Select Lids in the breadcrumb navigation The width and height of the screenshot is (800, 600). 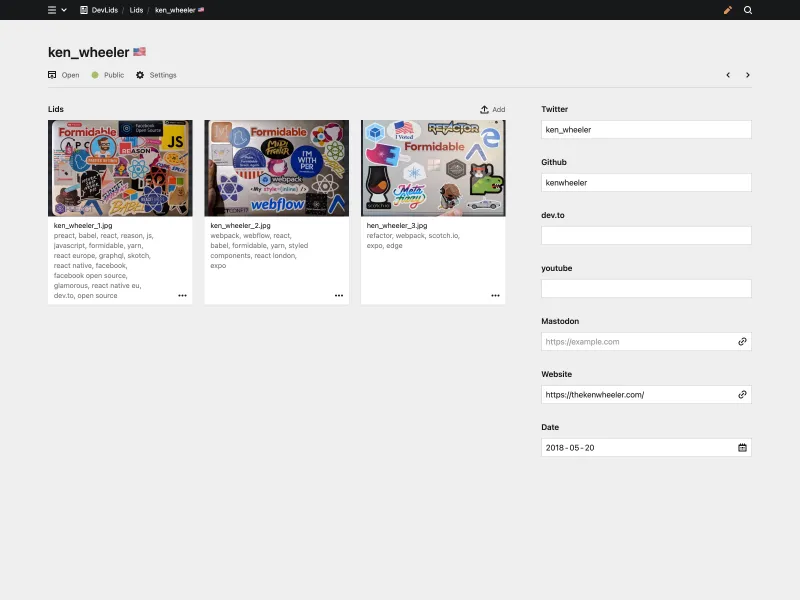pyautogui.click(x=135, y=10)
